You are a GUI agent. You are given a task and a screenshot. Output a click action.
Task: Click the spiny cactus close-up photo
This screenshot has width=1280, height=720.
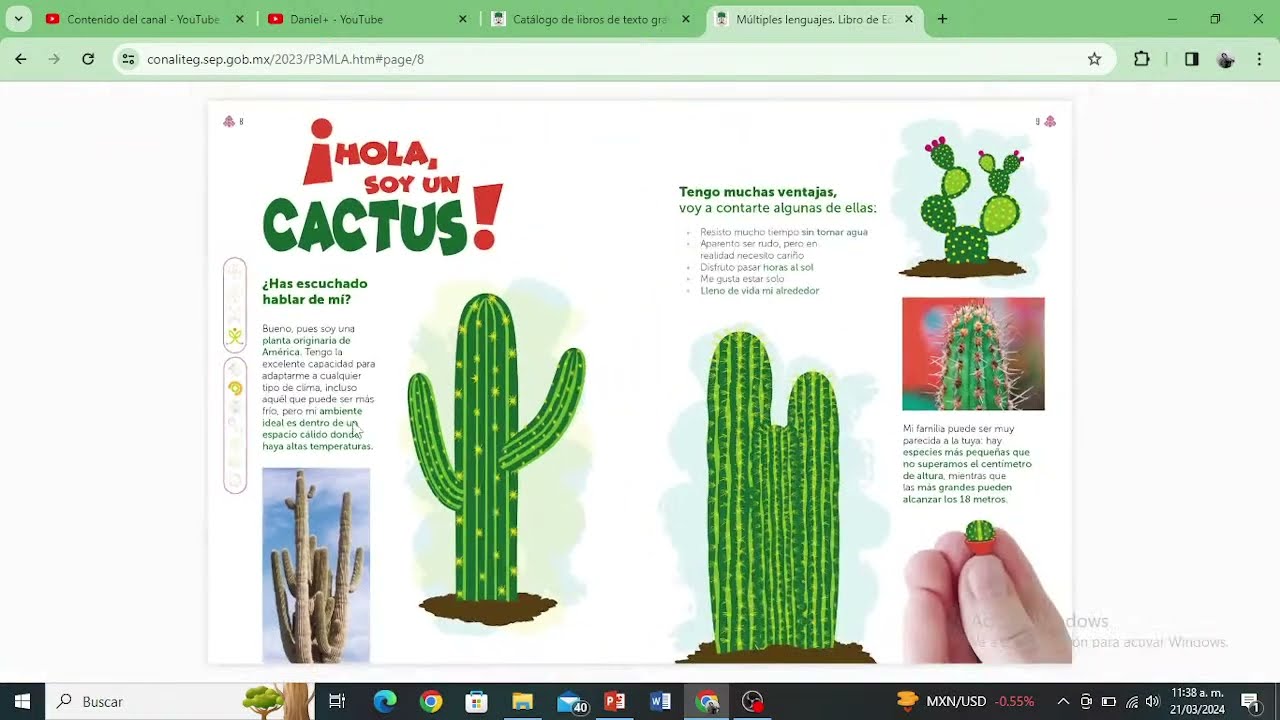coord(973,354)
